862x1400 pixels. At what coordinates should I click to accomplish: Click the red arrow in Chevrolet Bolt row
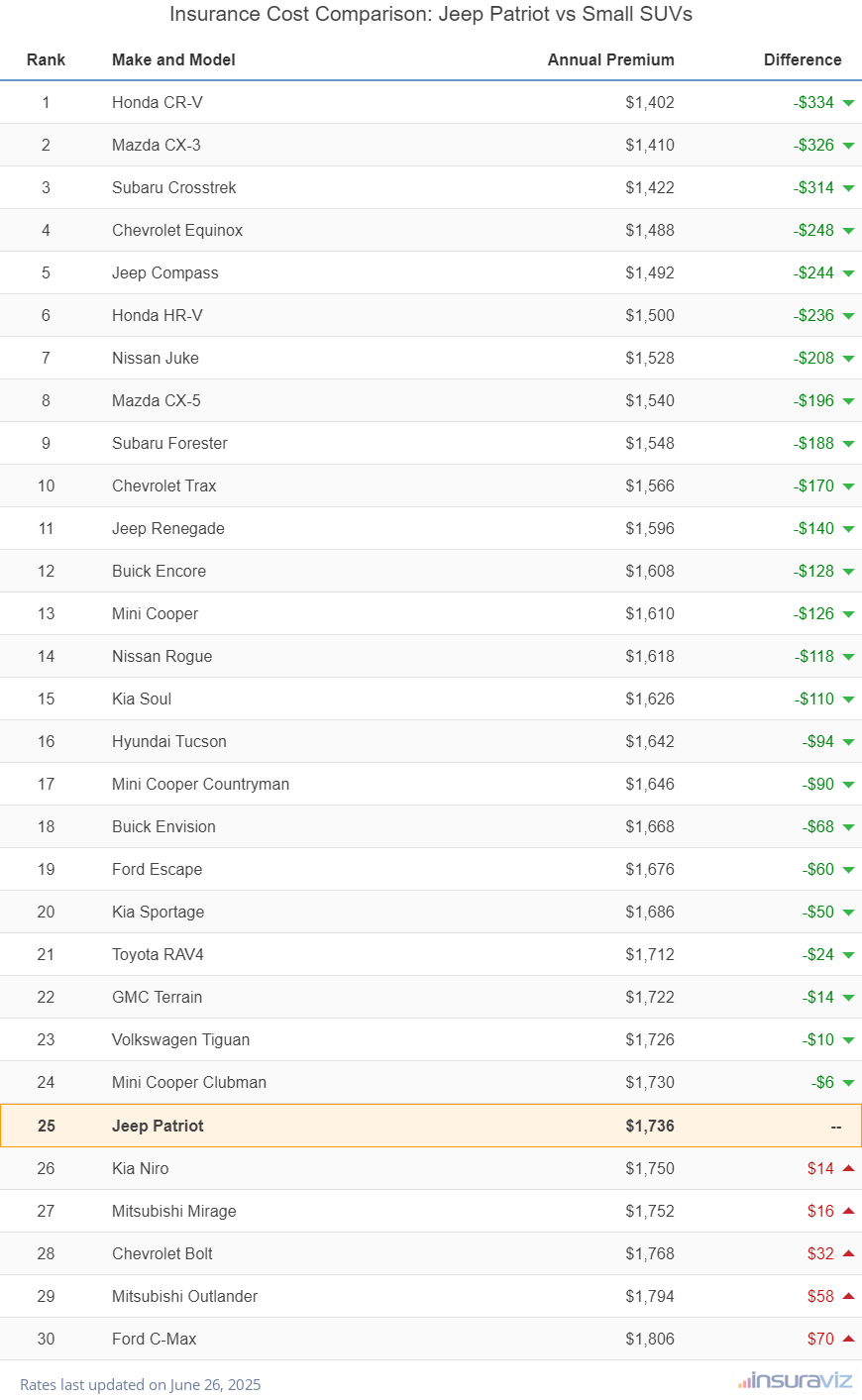848,1253
